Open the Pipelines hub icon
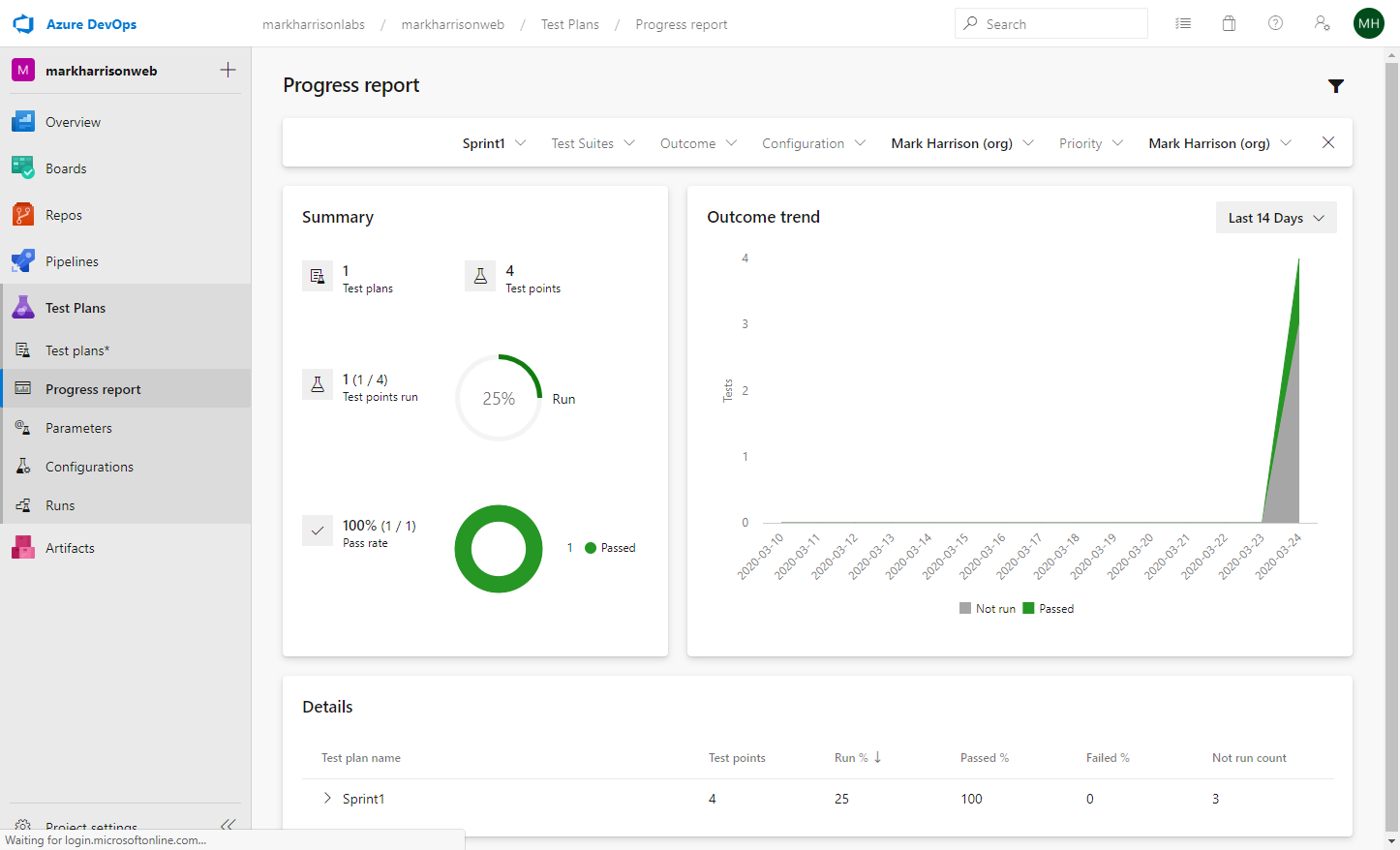This screenshot has width=1400, height=850. point(23,261)
